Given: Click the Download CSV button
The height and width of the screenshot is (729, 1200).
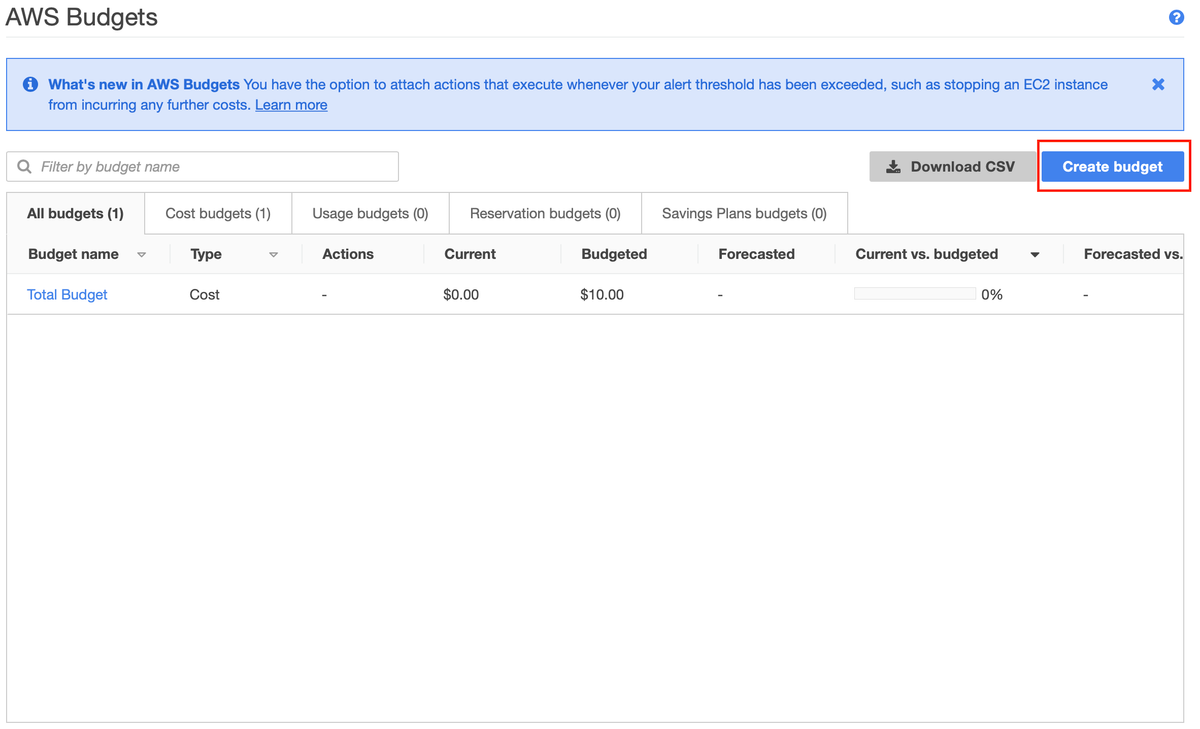Looking at the screenshot, I should click(951, 167).
